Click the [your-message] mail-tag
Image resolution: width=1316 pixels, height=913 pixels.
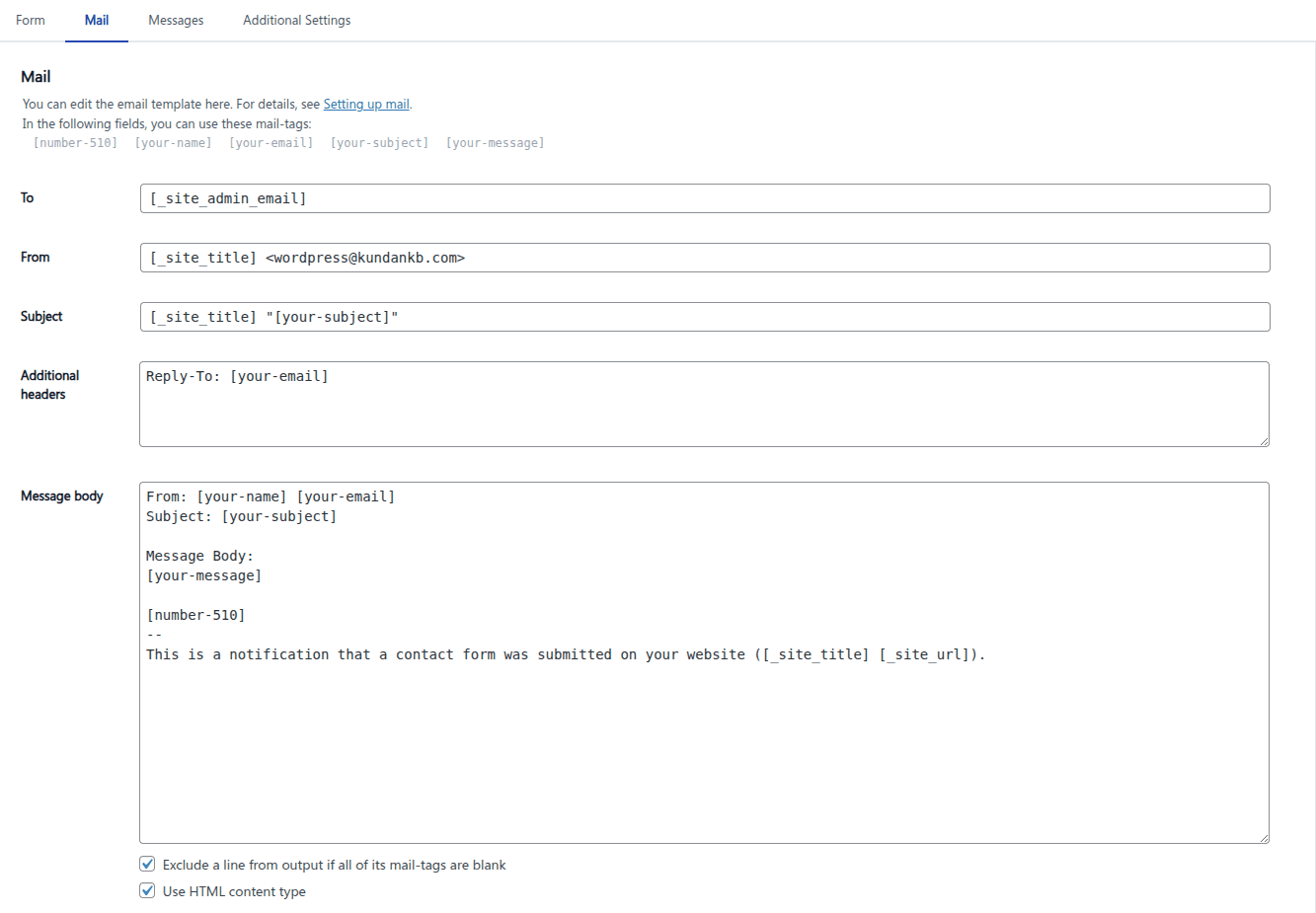[495, 142]
